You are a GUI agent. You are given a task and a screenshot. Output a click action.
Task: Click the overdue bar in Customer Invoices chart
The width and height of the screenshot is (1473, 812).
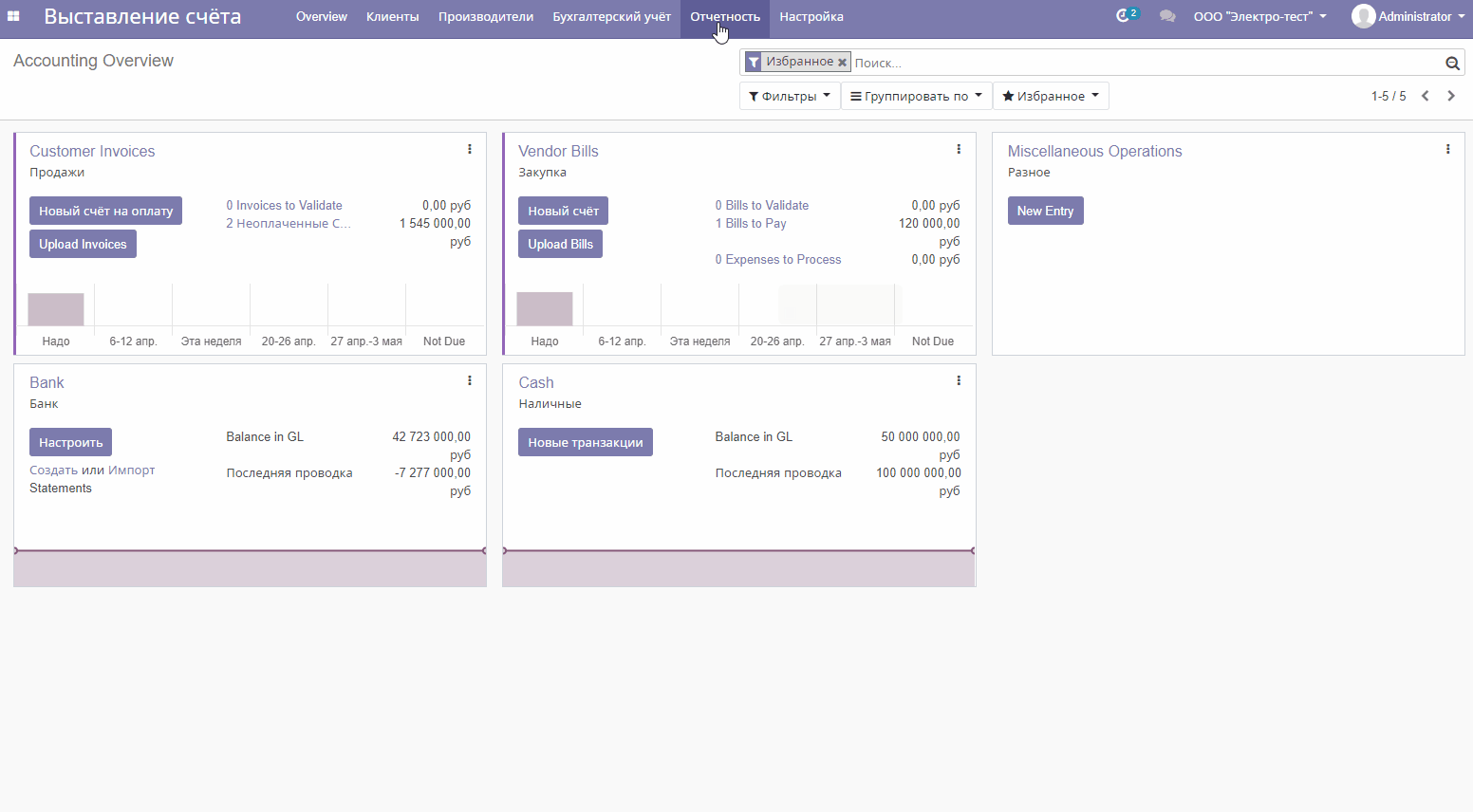point(56,309)
